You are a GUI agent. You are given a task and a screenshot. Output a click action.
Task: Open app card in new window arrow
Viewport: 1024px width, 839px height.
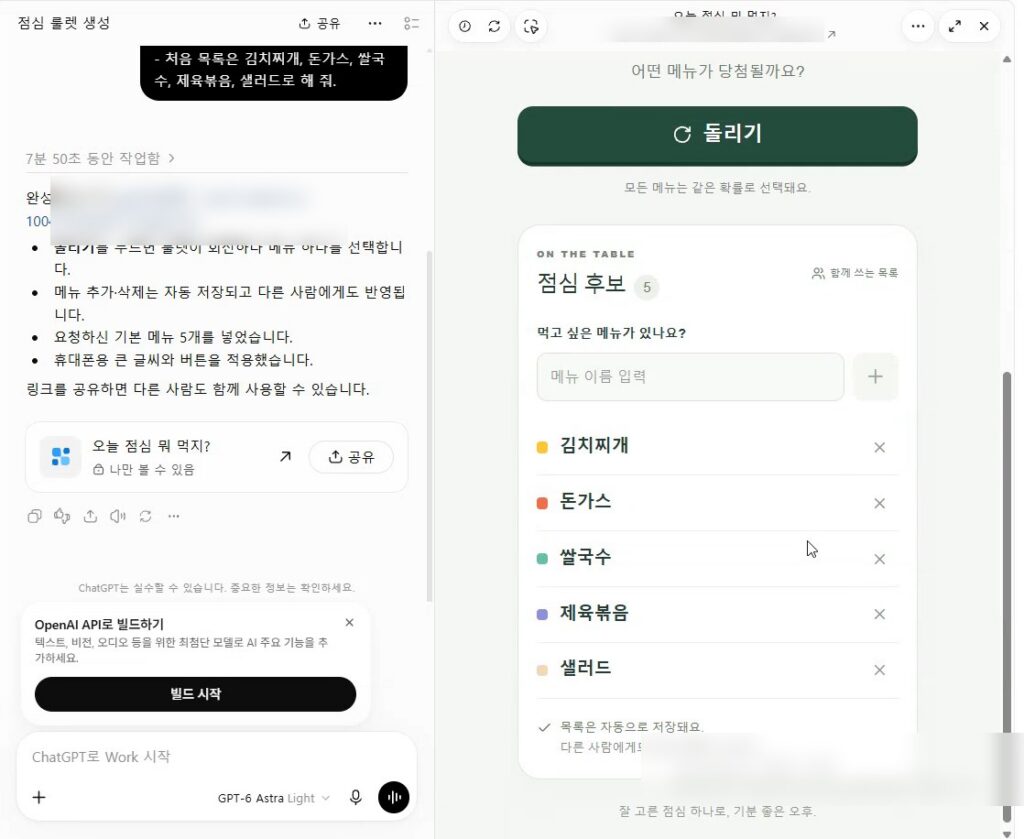point(285,456)
